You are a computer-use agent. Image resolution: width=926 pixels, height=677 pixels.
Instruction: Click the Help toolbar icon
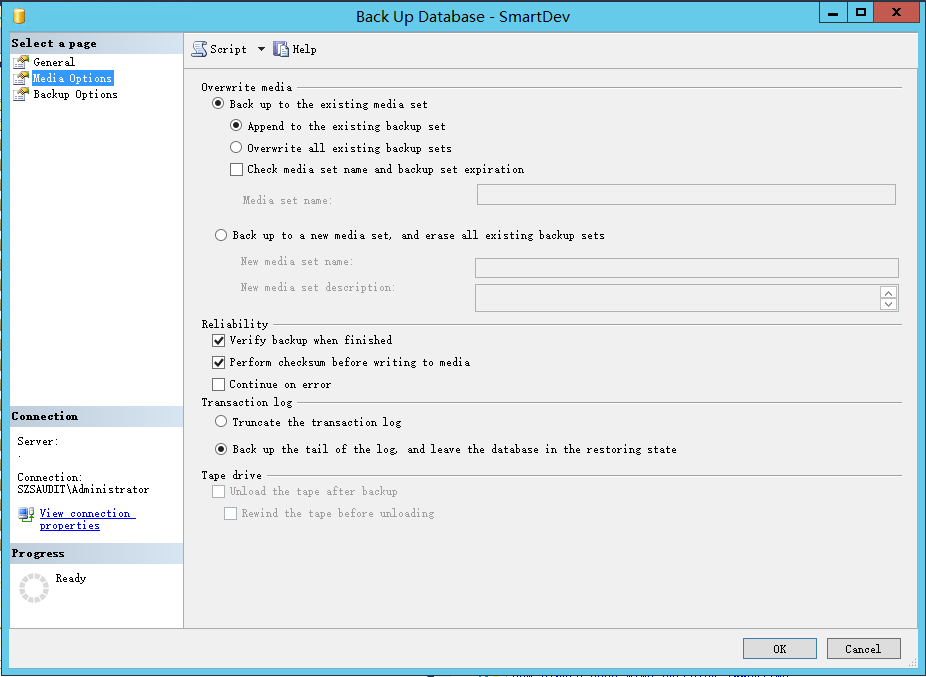tap(281, 49)
